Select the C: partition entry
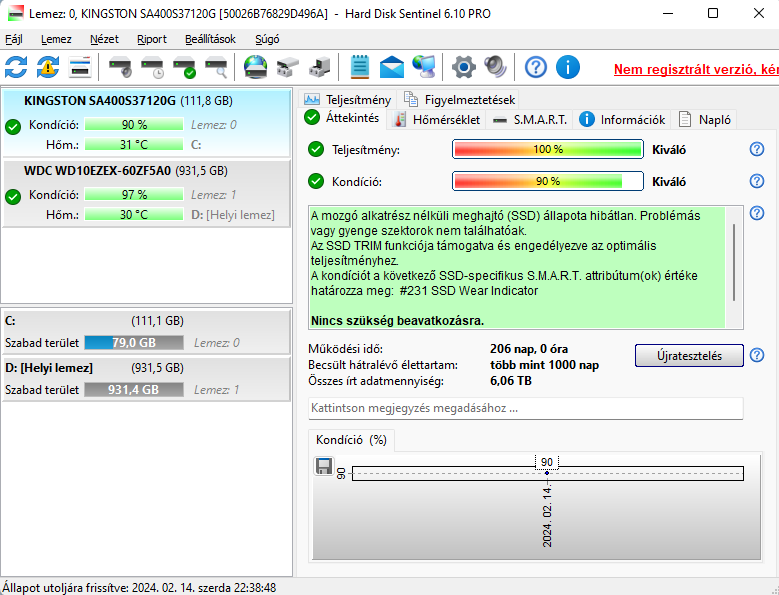Screen dimensions: 779x595 coord(147,332)
